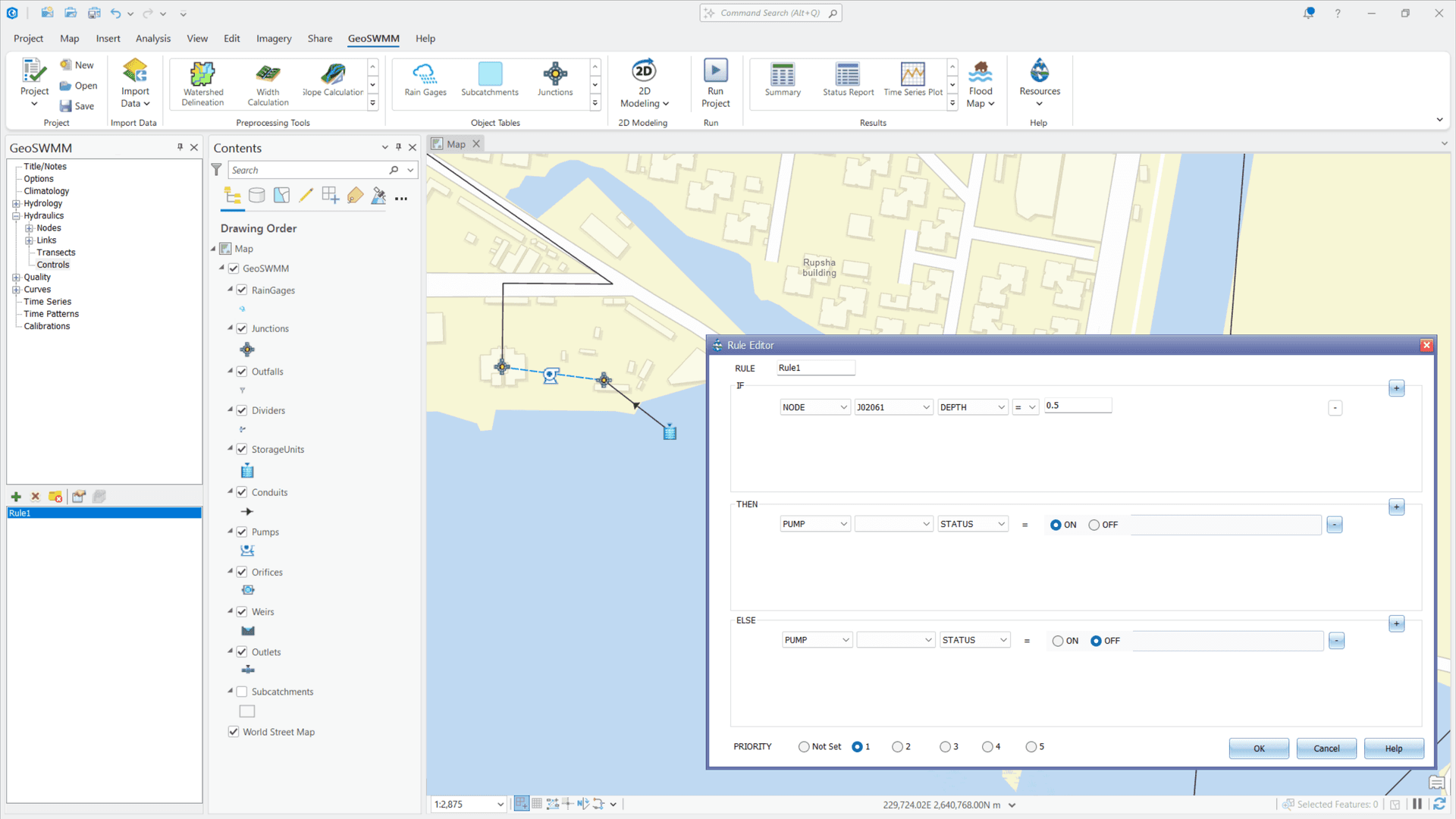Select the Junctions tool in the ribbon
Viewport: 1456px width, 819px height.
(556, 83)
